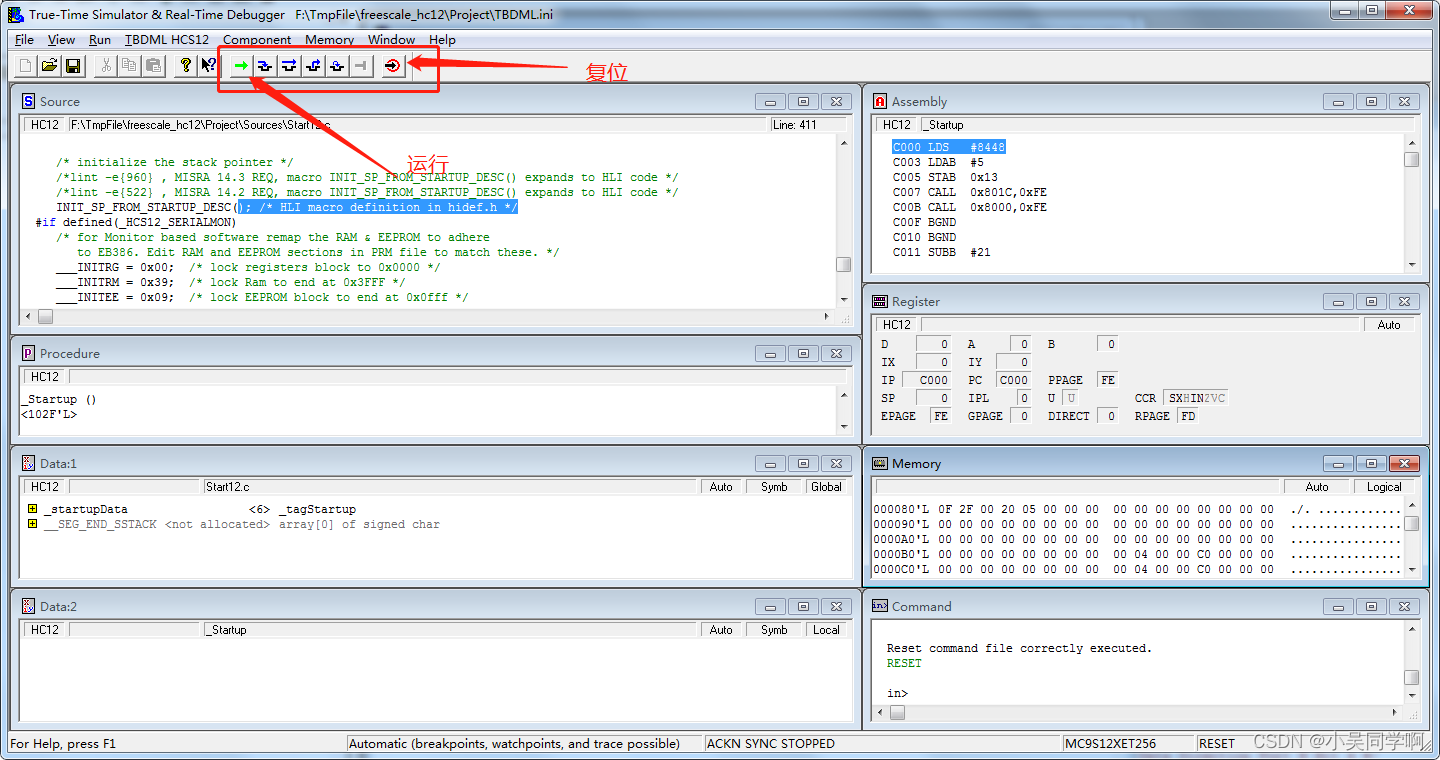Open the Memory menu

[329, 40]
